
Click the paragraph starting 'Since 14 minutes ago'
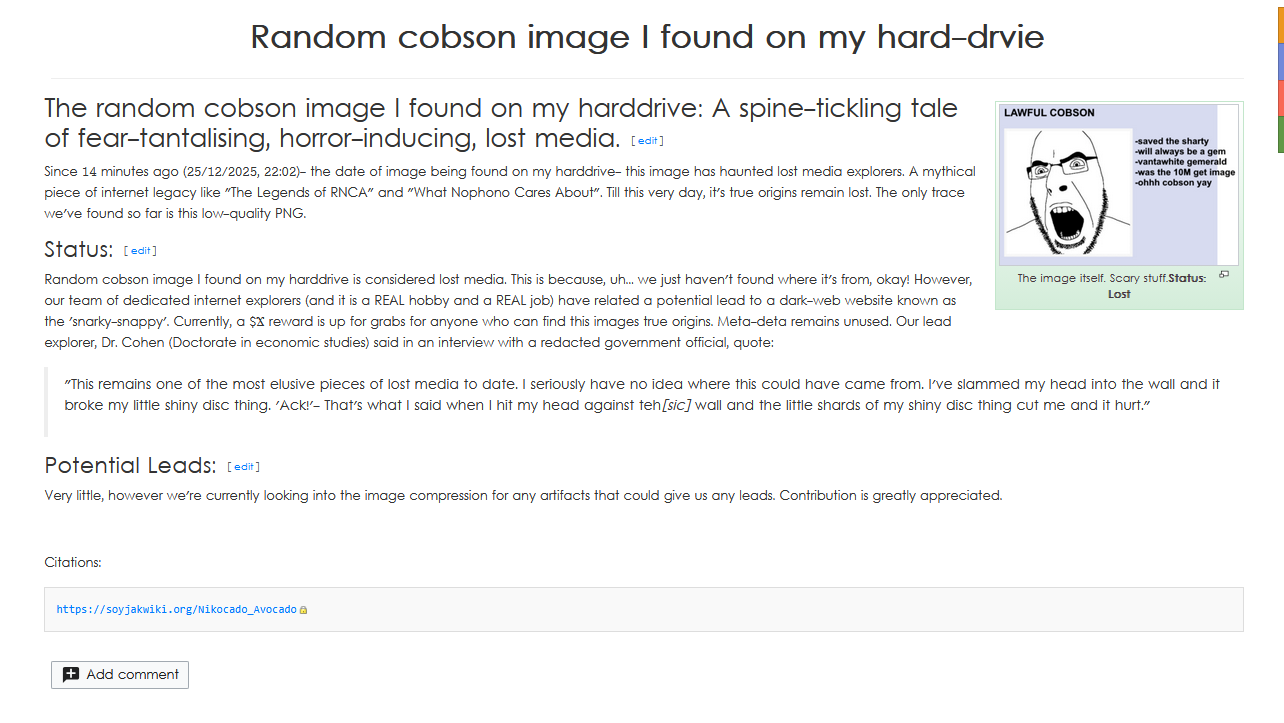point(510,192)
